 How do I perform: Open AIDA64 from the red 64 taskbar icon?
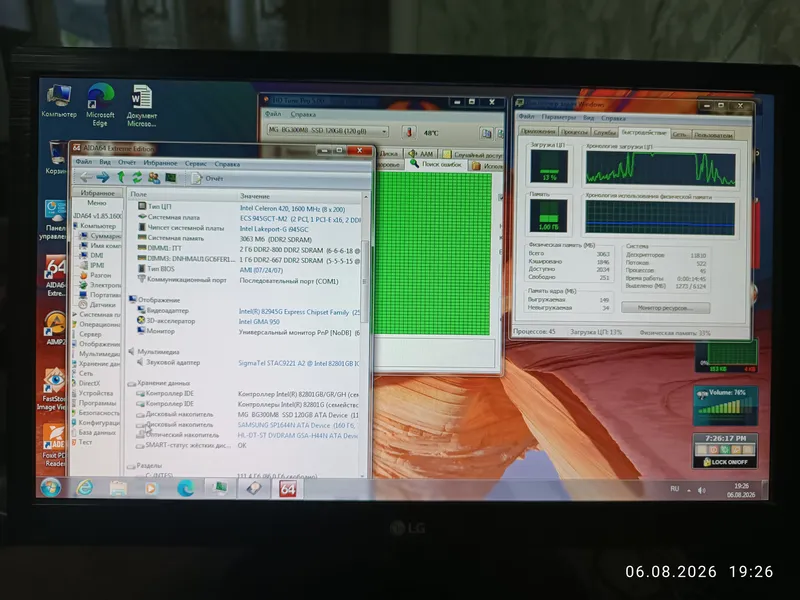click(x=287, y=489)
